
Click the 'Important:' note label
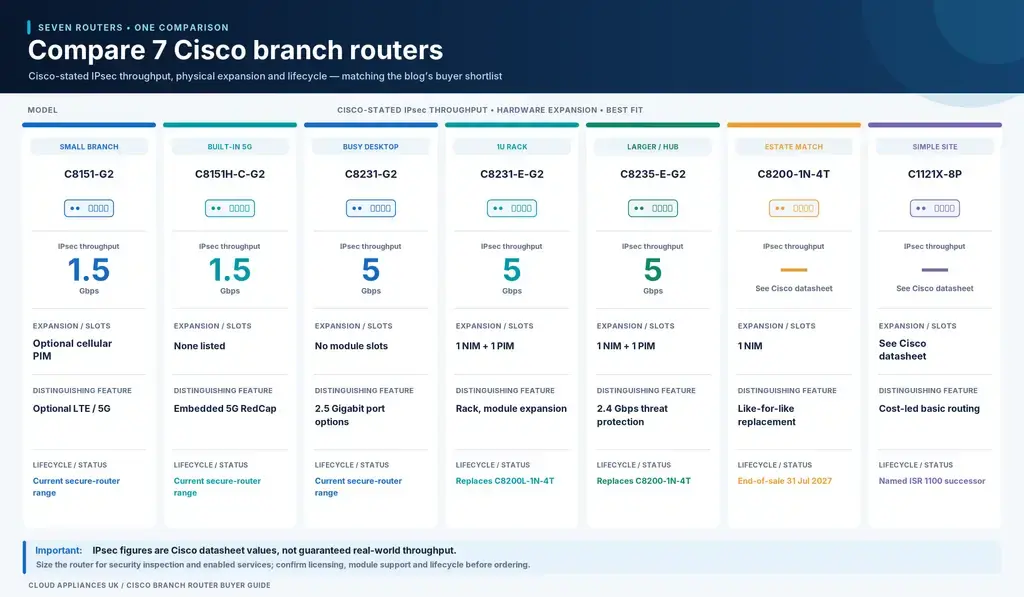pyautogui.click(x=59, y=551)
